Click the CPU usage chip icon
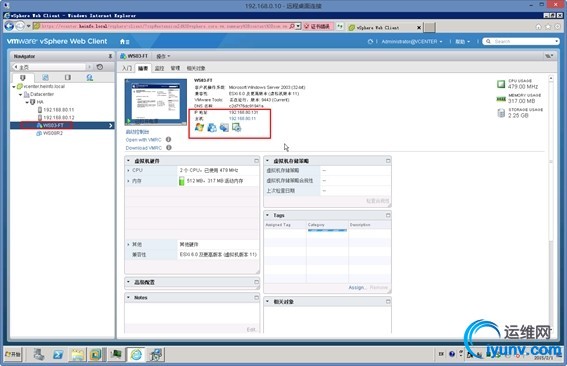Viewport: 567px width, 366px height. (501, 84)
